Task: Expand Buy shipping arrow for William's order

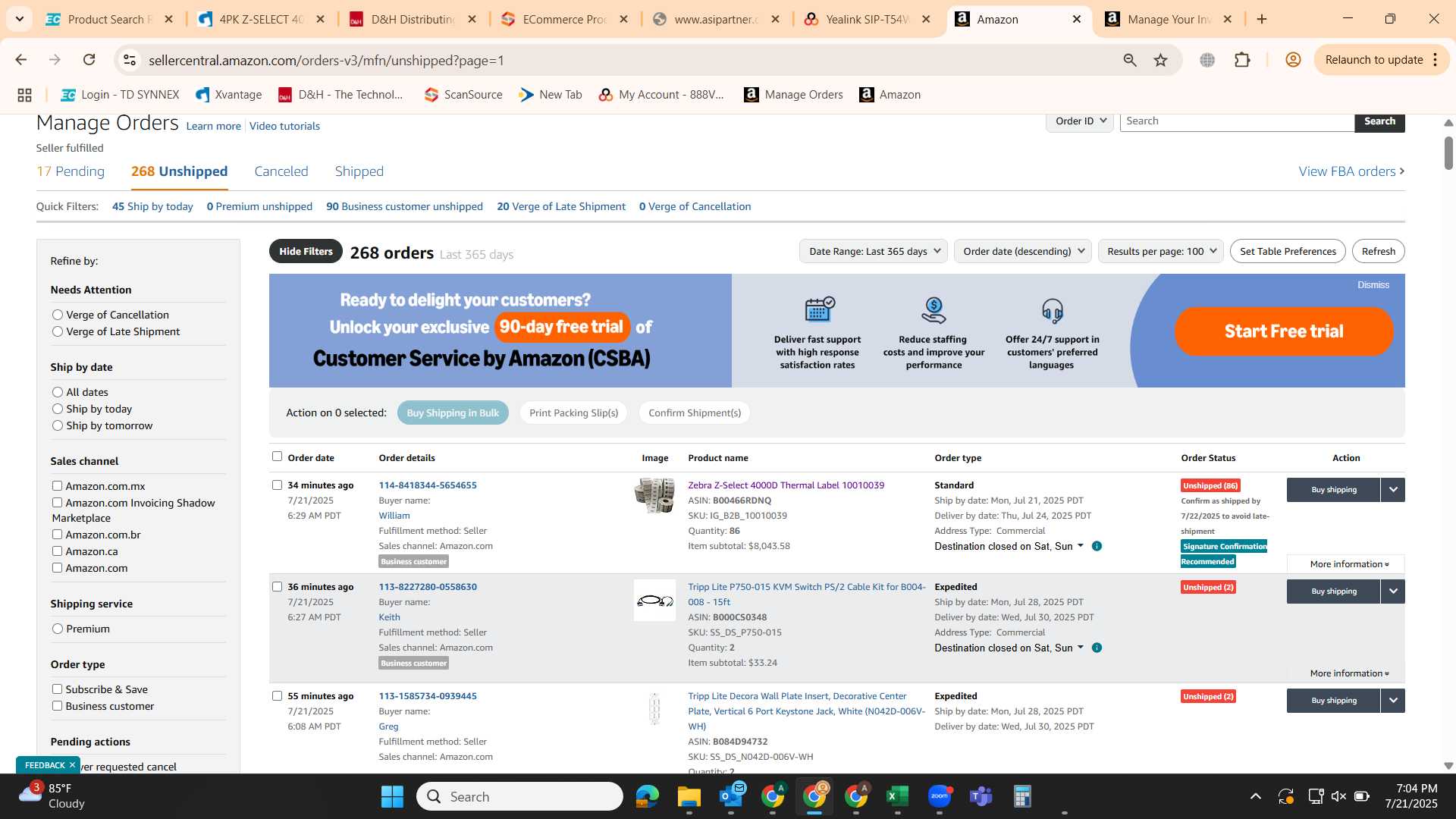Action: click(1393, 490)
